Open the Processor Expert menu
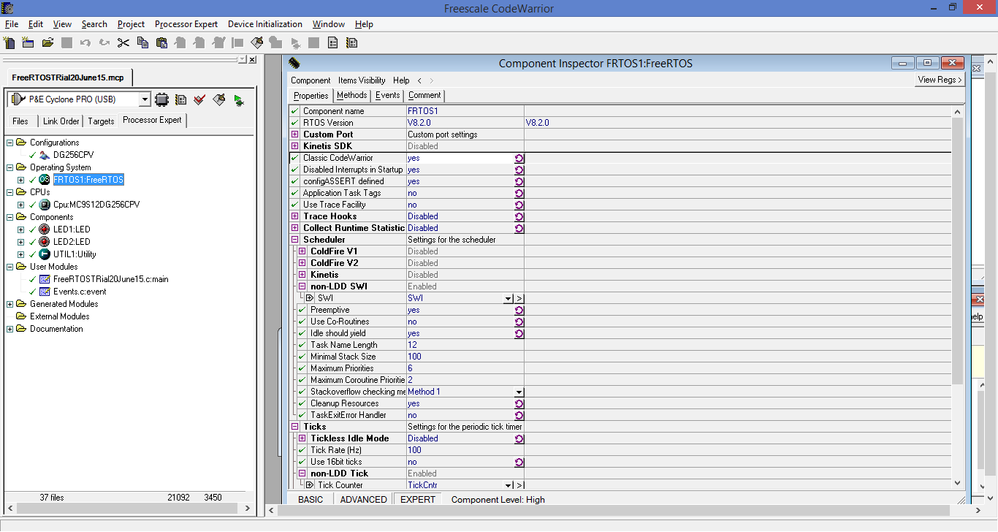 [186, 24]
